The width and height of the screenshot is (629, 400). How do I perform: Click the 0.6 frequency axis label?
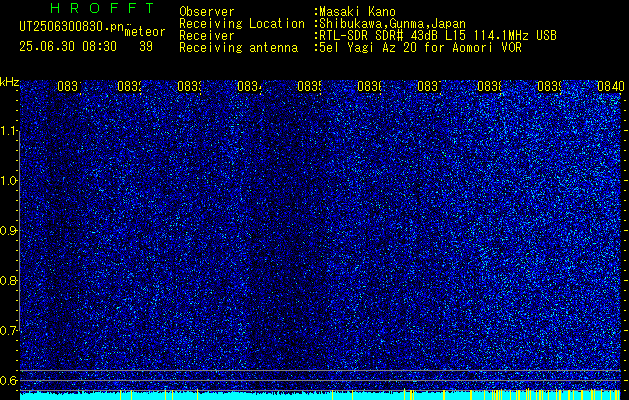9,380
